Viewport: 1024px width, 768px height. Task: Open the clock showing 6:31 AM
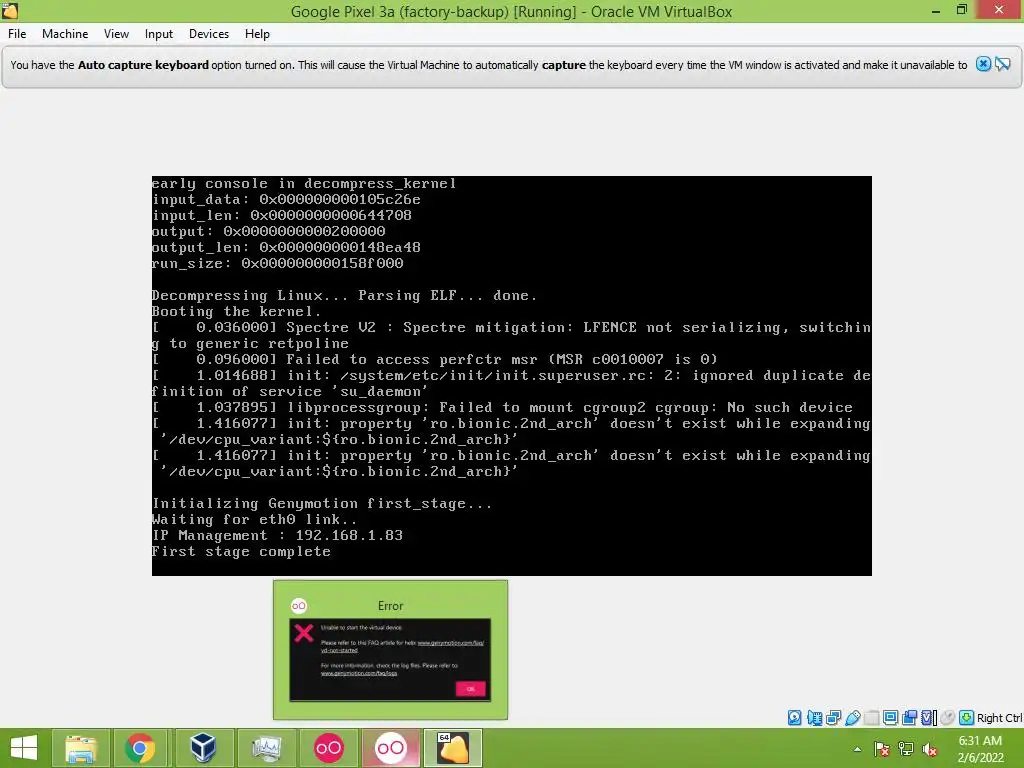(x=980, y=749)
